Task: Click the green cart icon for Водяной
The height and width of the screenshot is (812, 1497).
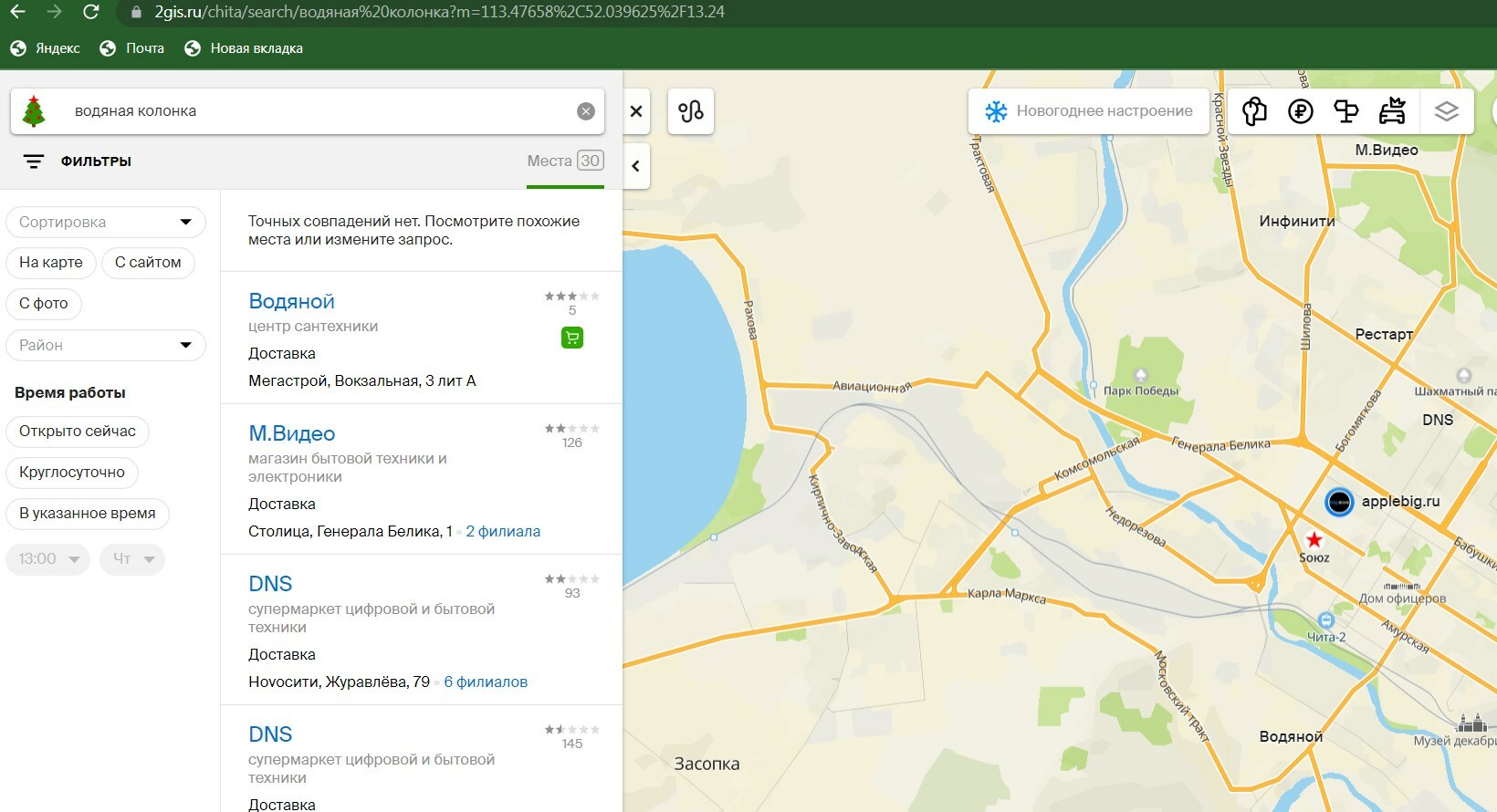Action: click(x=572, y=338)
